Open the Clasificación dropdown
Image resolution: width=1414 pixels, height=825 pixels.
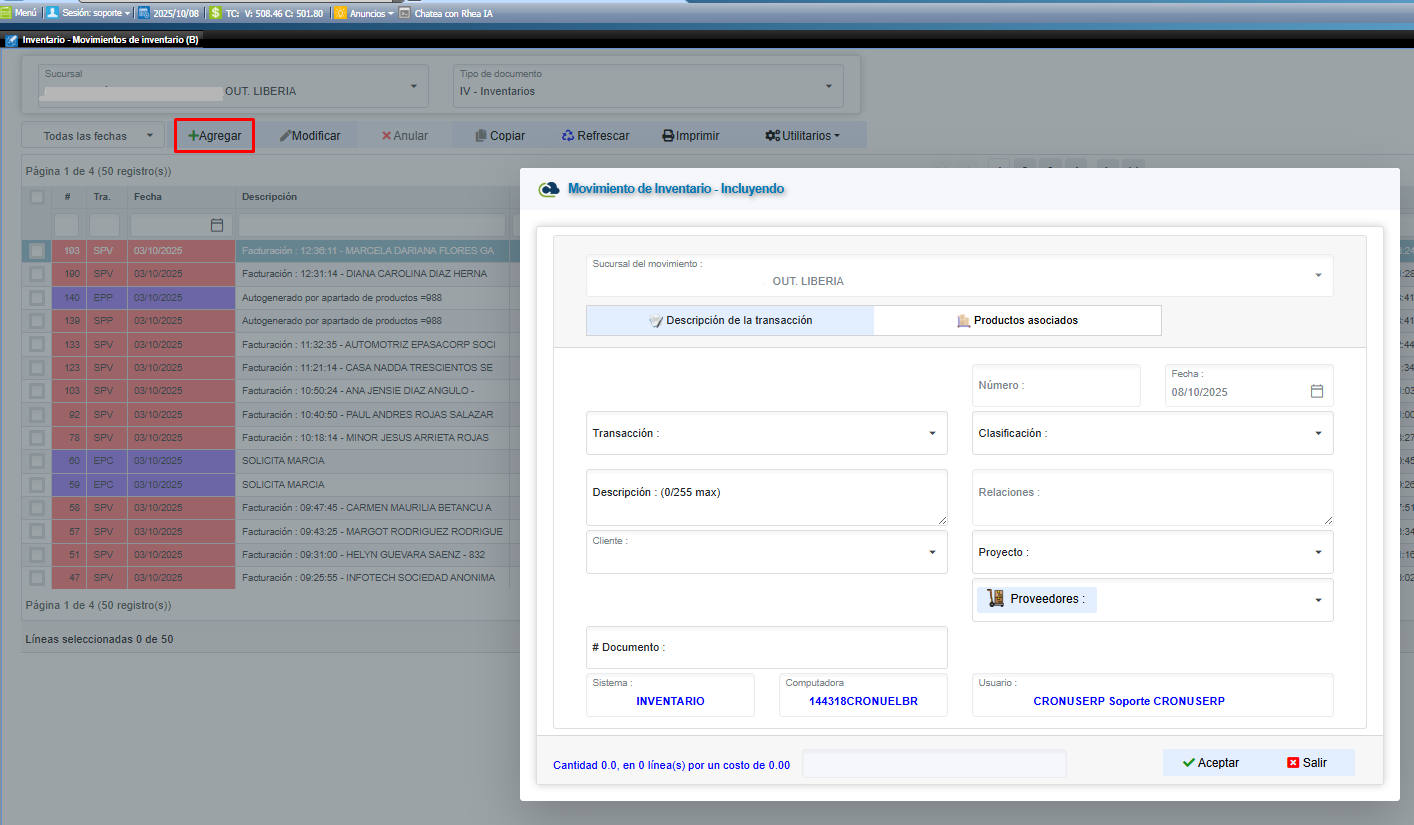point(1317,433)
